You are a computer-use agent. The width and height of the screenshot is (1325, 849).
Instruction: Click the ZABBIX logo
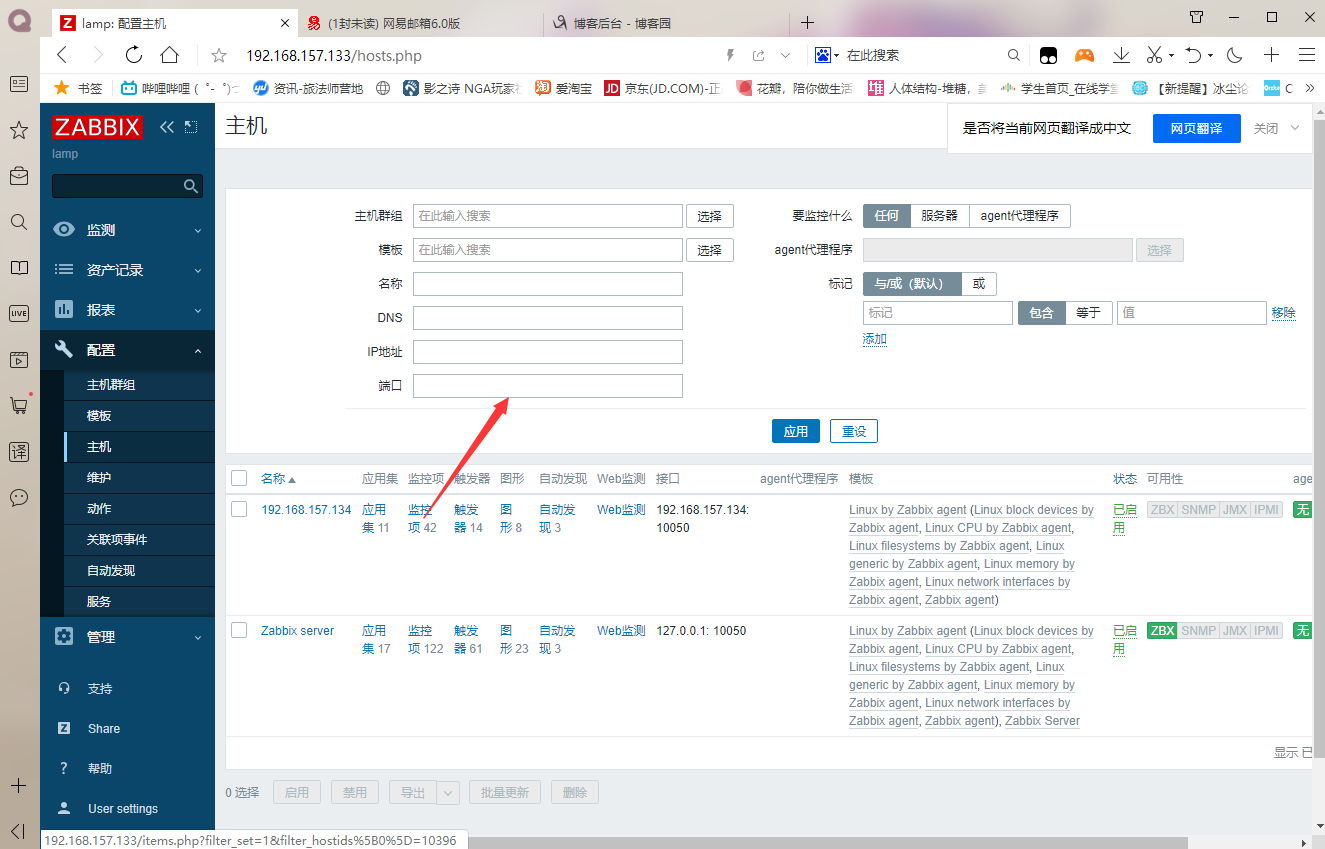98,127
